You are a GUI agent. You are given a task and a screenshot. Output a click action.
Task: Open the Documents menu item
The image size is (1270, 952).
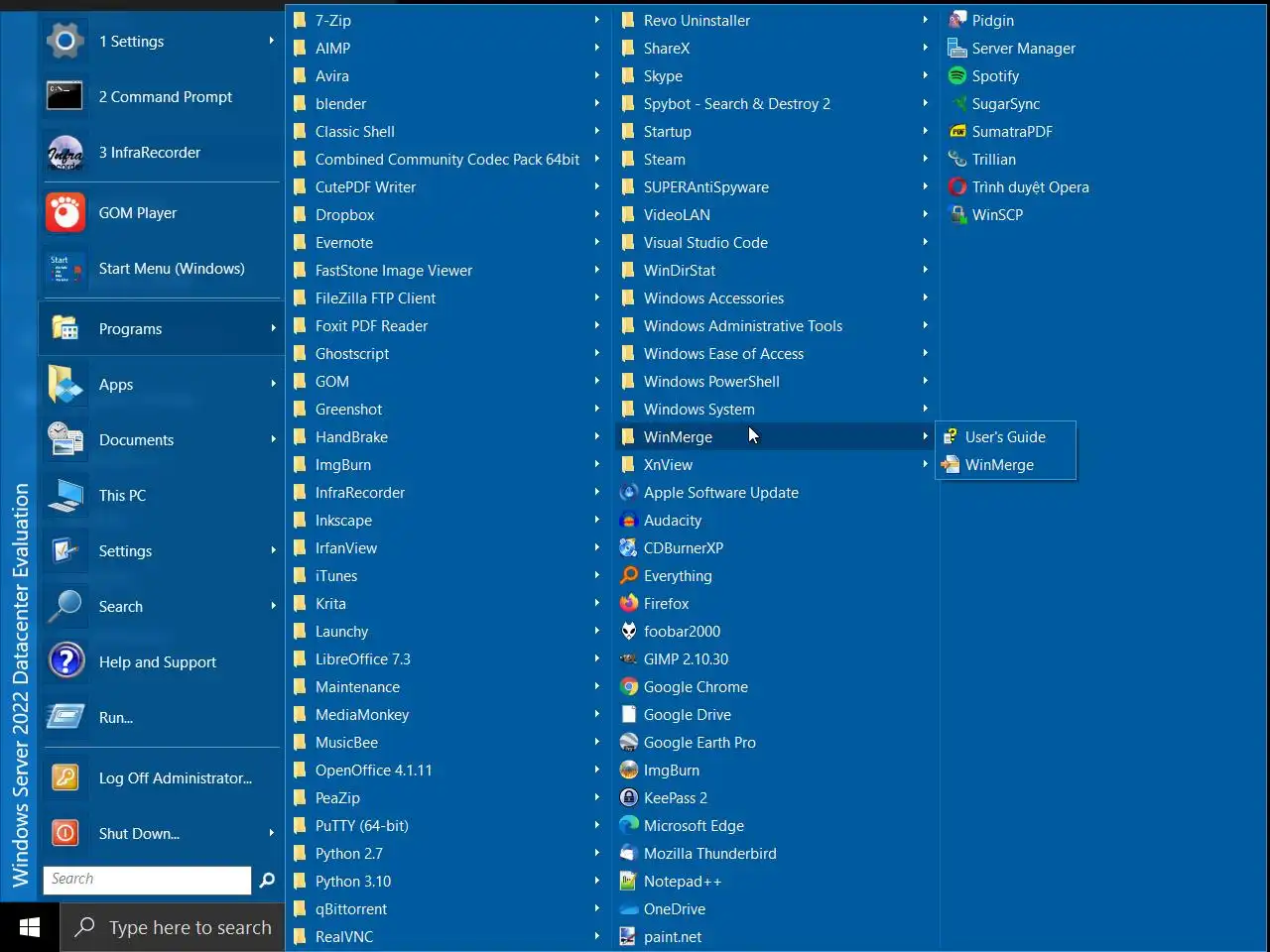tap(161, 439)
